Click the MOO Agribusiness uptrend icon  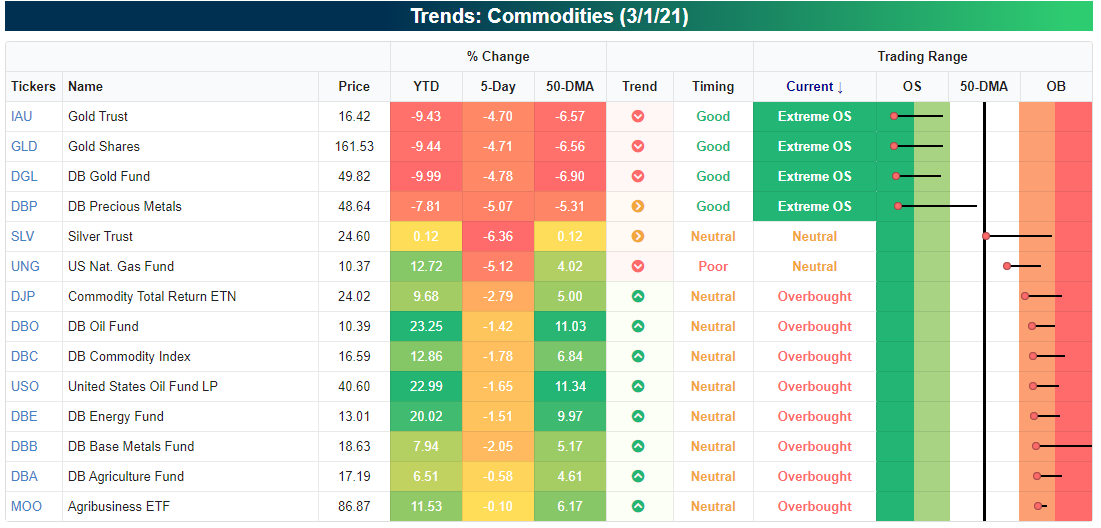pos(638,506)
